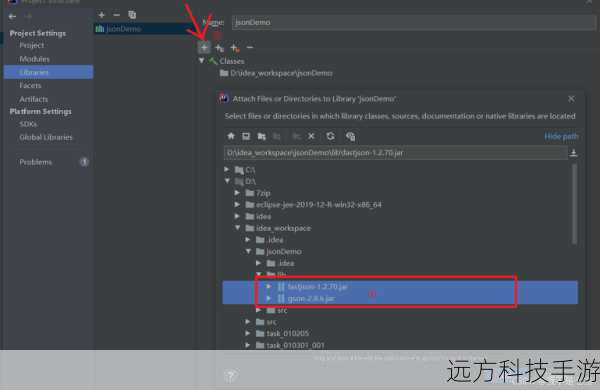Collapse the idea_workspace folder
Screen dimensions: 600x390
point(237,228)
